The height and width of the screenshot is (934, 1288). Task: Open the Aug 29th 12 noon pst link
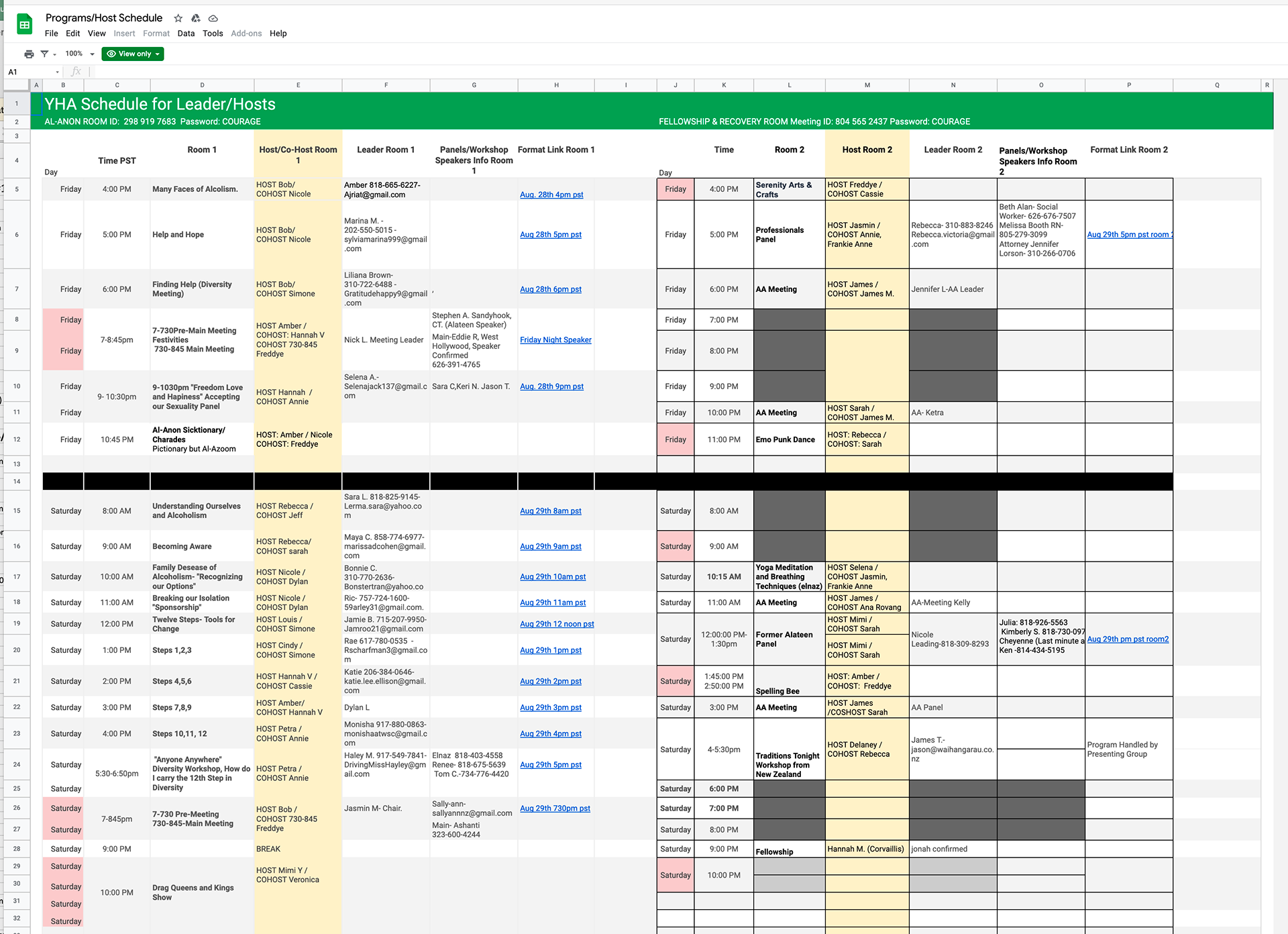pyautogui.click(x=557, y=624)
